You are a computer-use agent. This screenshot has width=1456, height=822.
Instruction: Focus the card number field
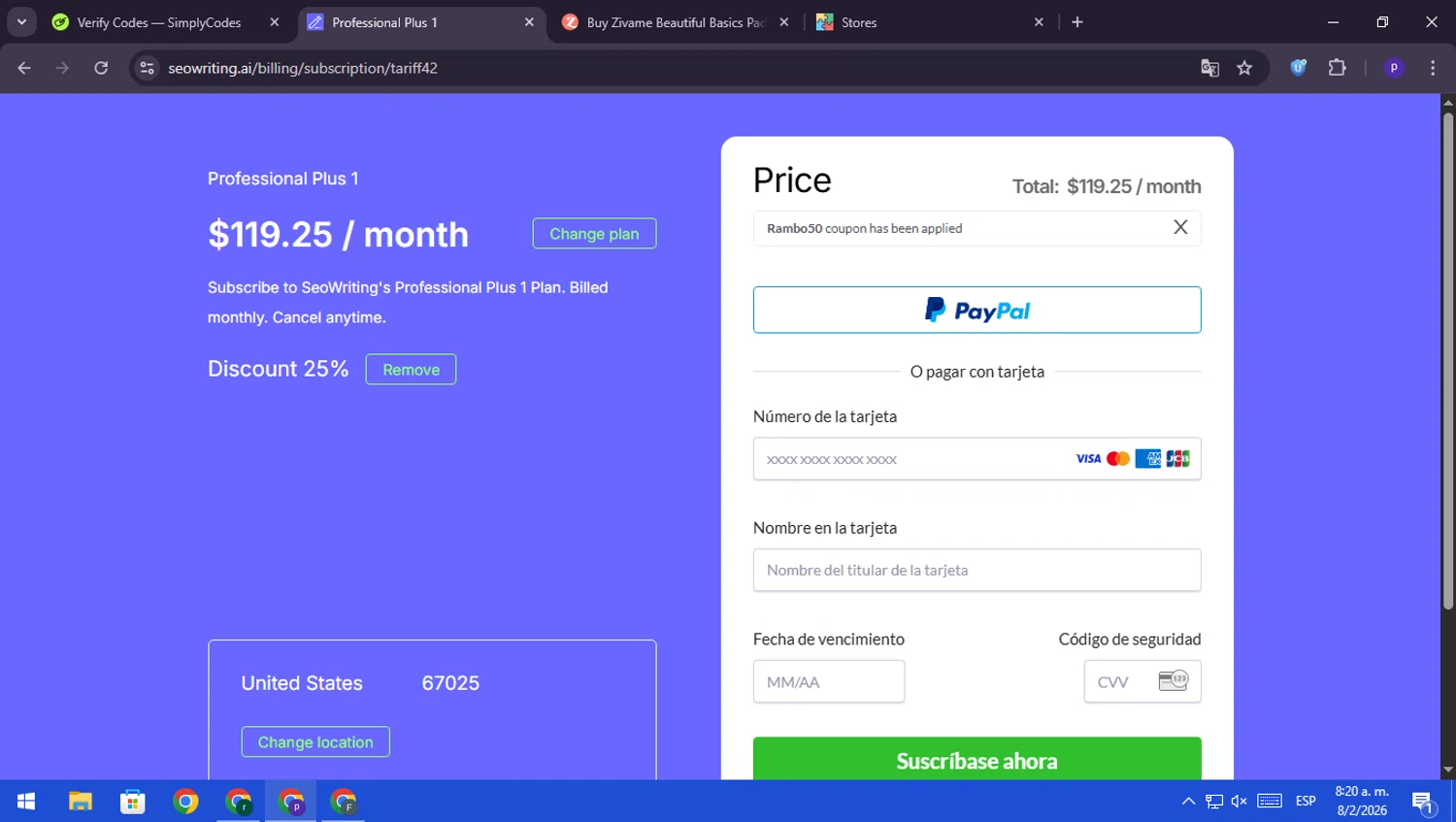(976, 459)
